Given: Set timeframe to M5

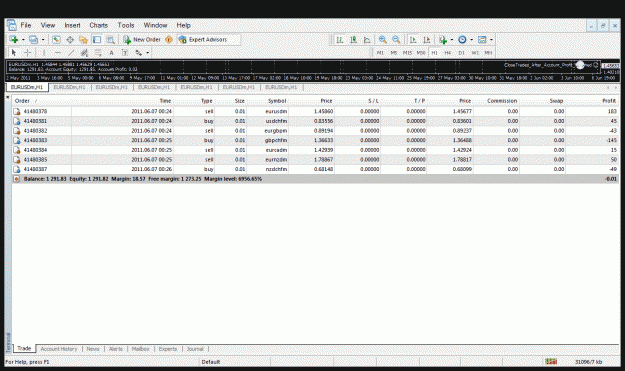Looking at the screenshot, I should [x=394, y=53].
